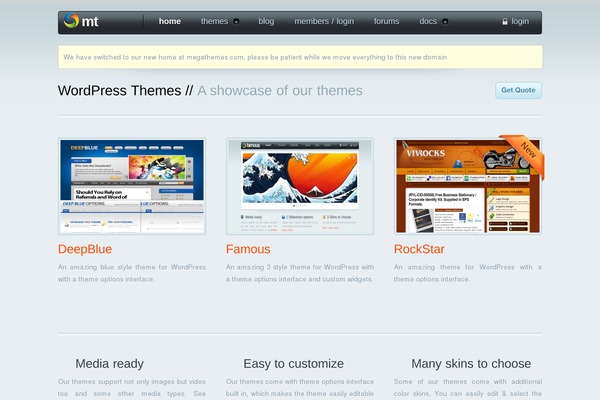Visit the forums menu item
This screenshot has width=600, height=400.
[x=386, y=21]
